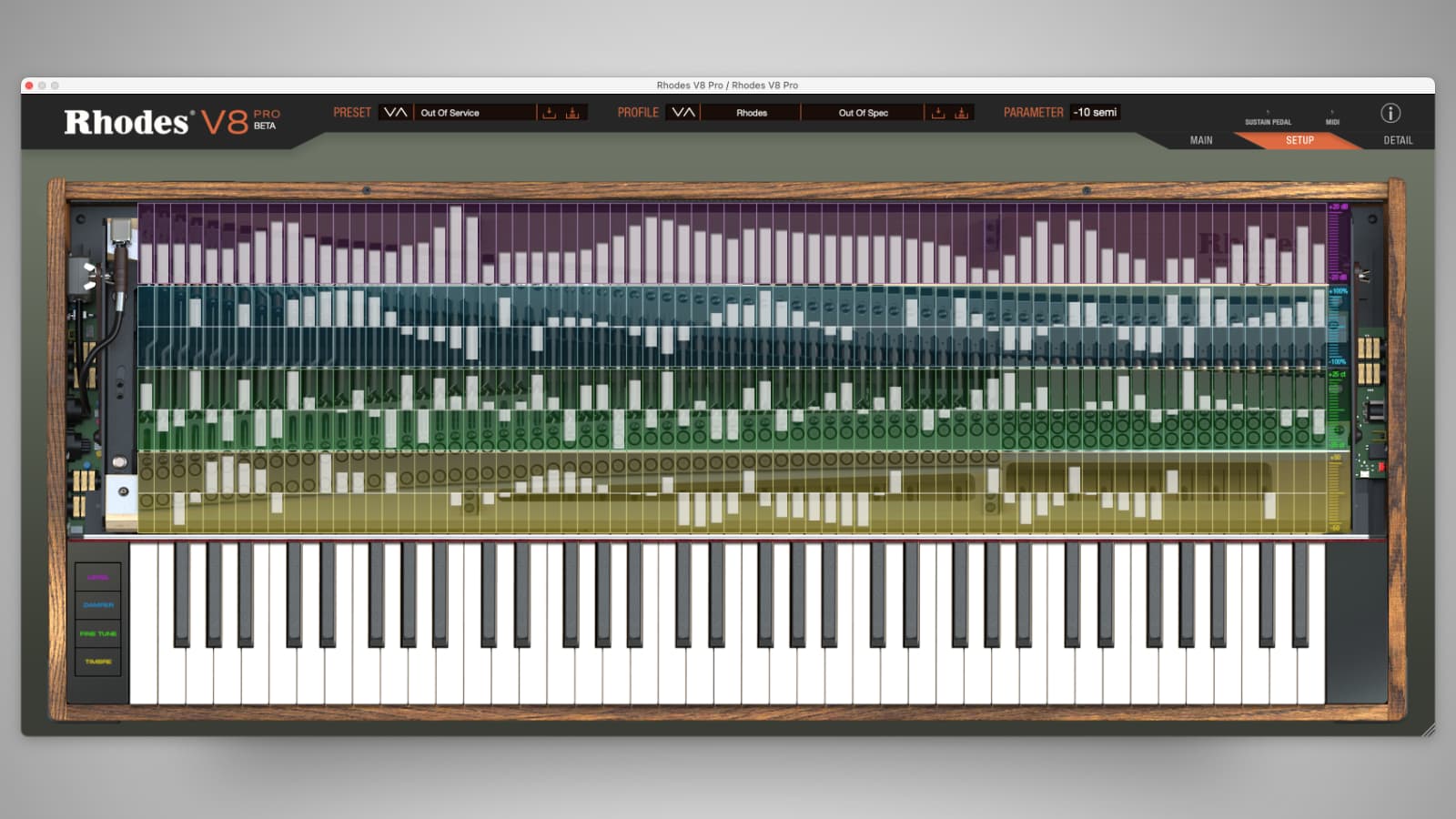The width and height of the screenshot is (1456, 819).
Task: Click the Rhodes V8 Pro logo
Action: click(x=168, y=121)
